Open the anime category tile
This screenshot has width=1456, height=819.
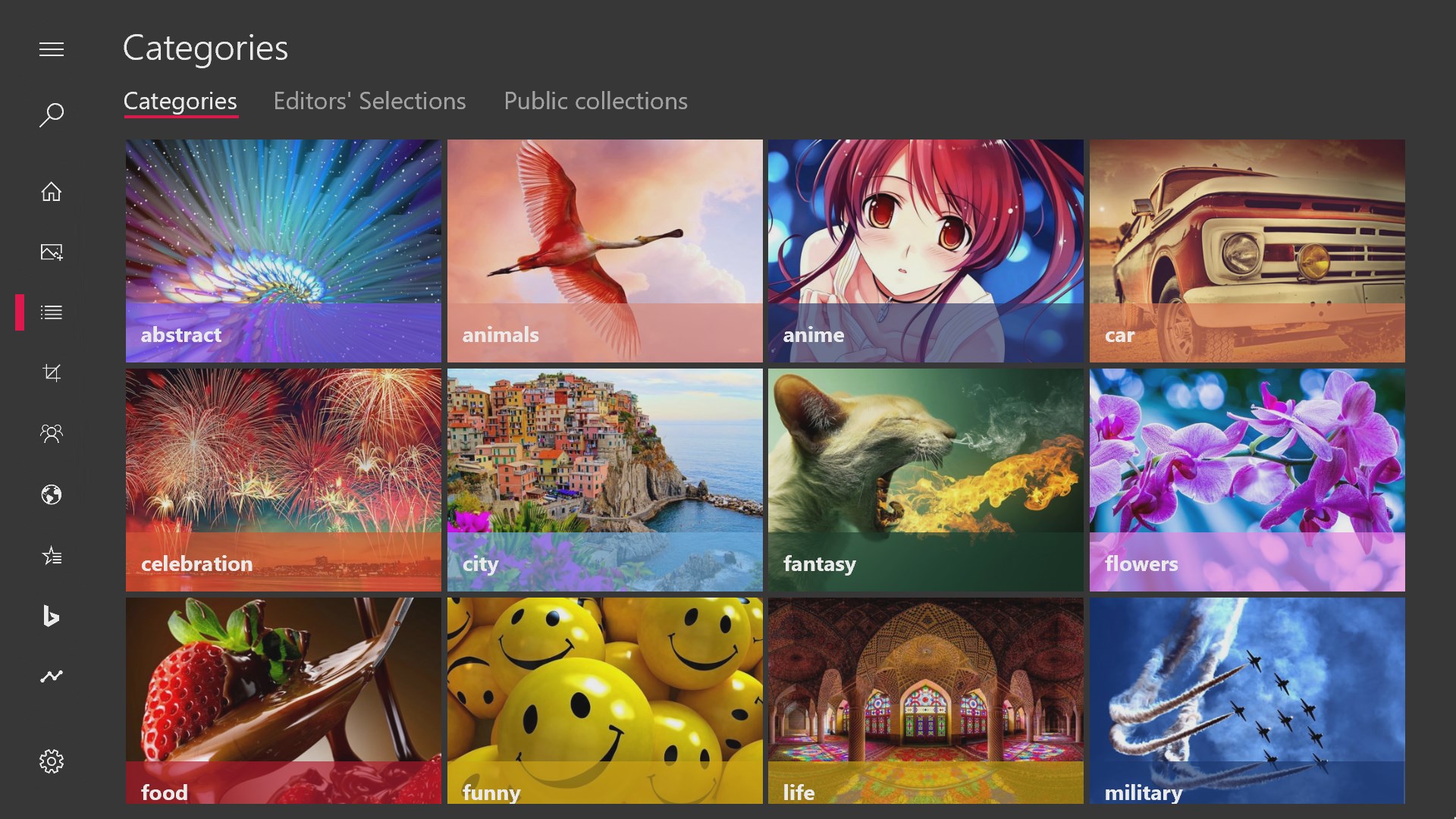[x=926, y=251]
